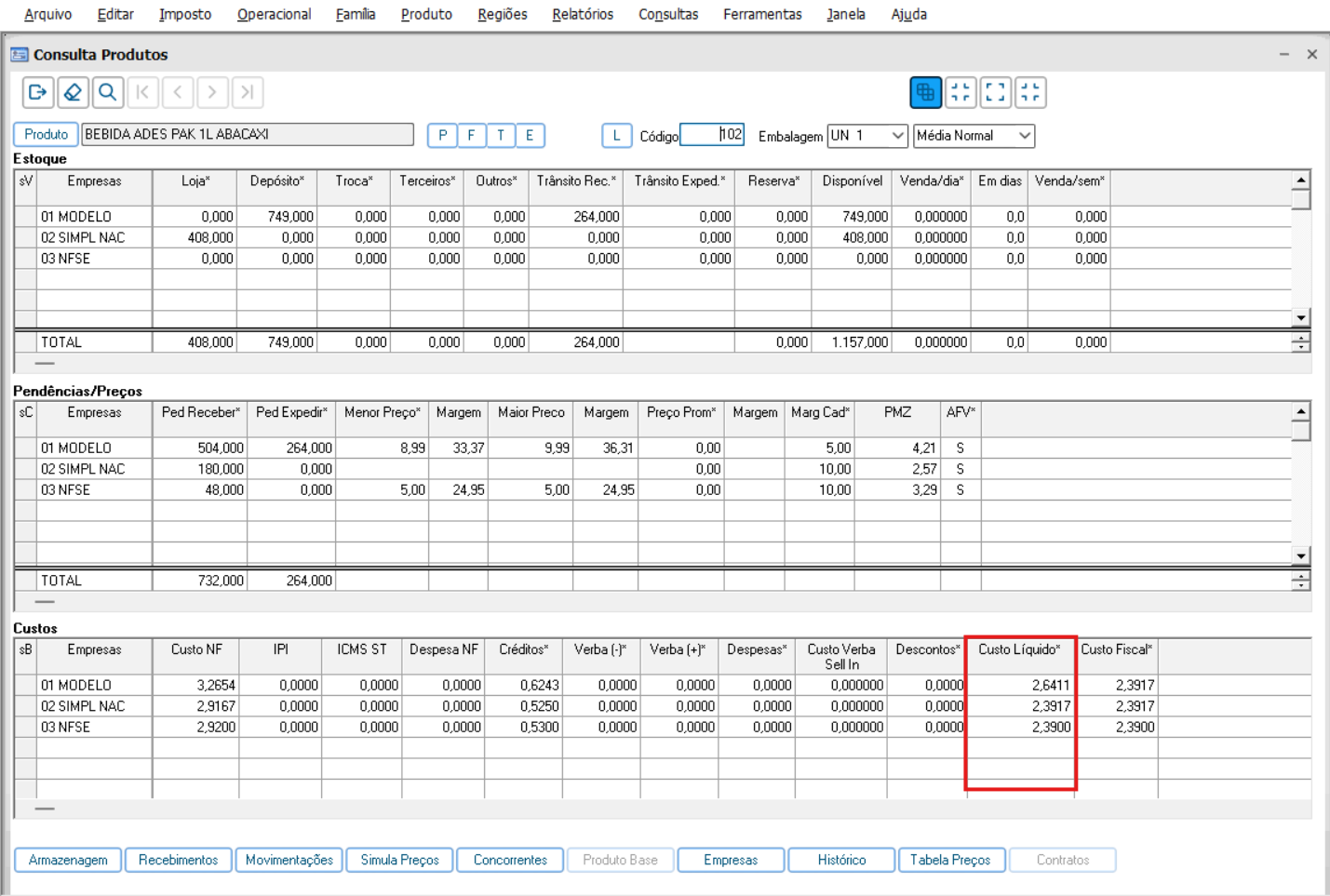
Task: Click the Estoque grid scroll down arrow
Action: point(1301,318)
